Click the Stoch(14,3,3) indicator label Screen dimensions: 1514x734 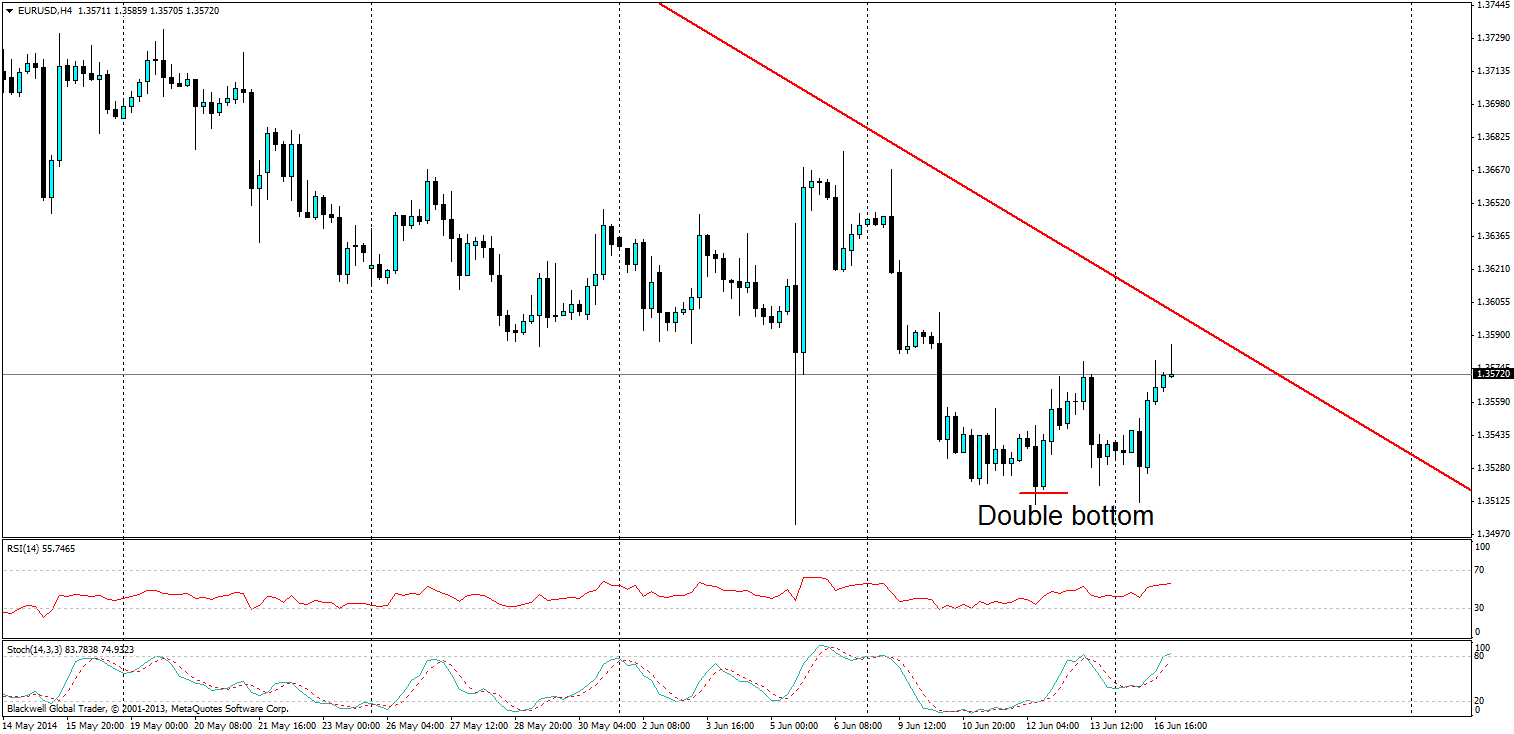point(70,650)
